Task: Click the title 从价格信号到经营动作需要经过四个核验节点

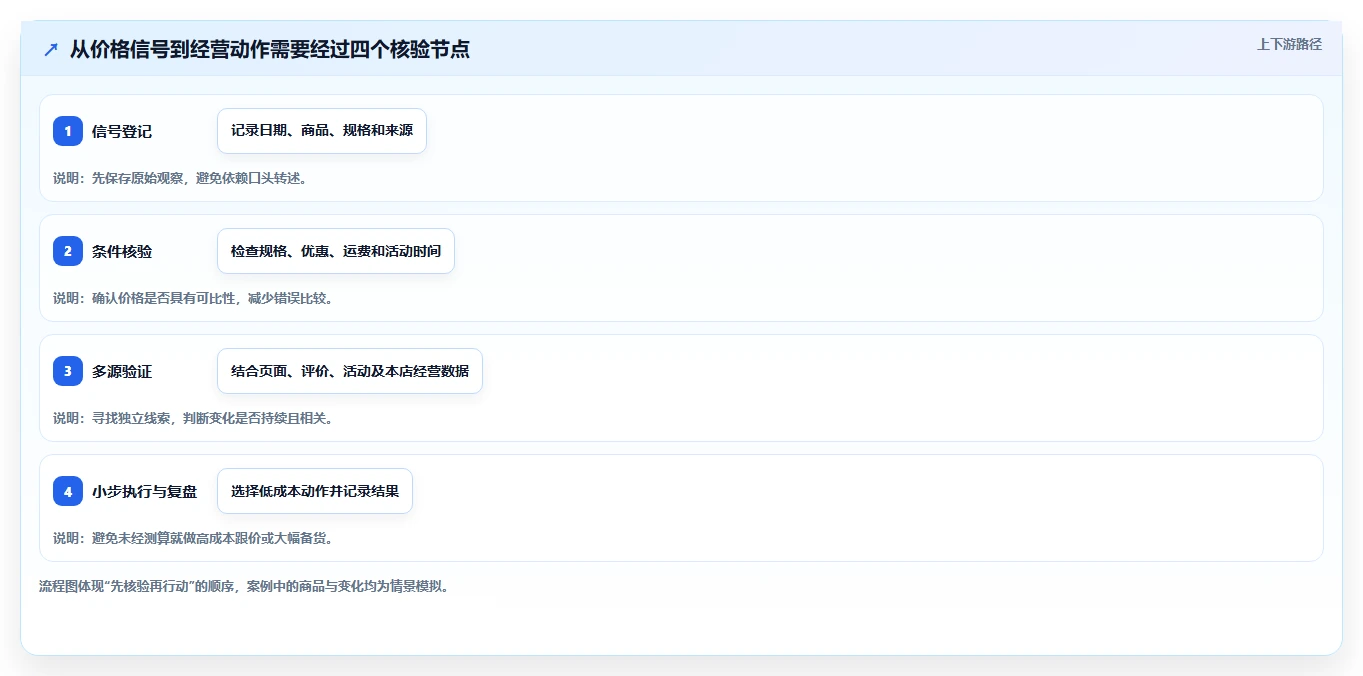Action: [270, 49]
